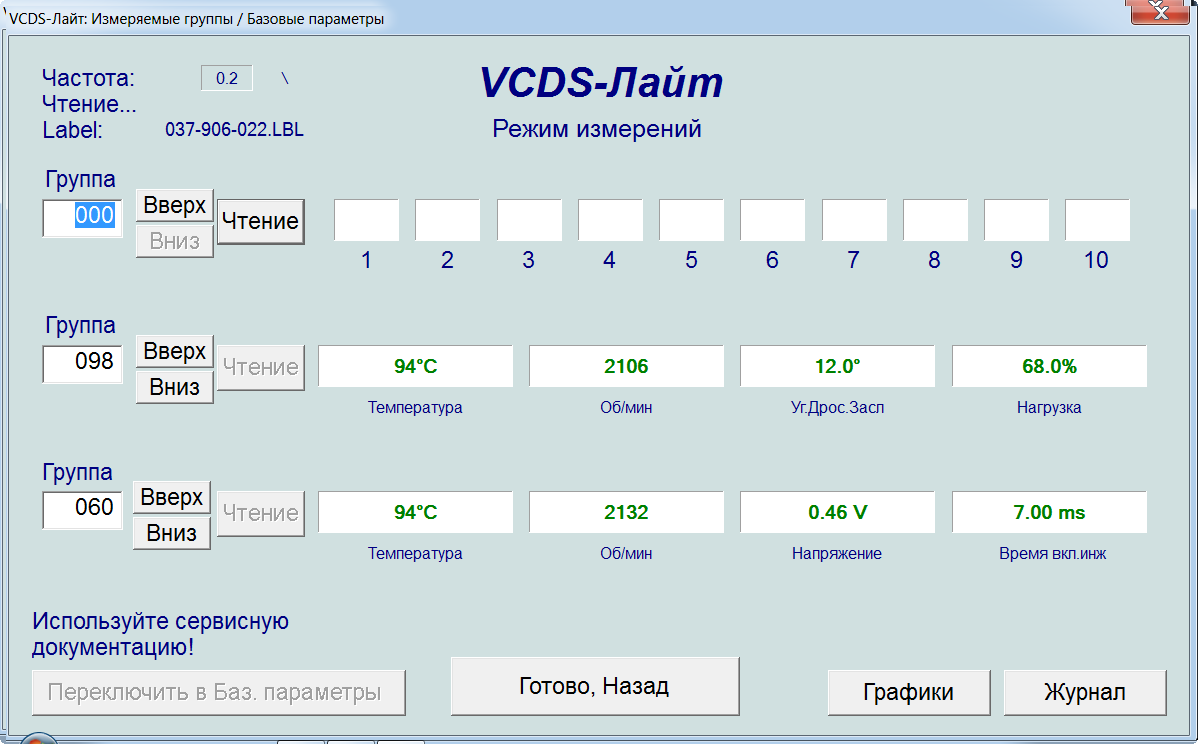Close the VCDS-Лайт window
Image resolution: width=1198 pixels, height=744 pixels.
click(x=1160, y=11)
